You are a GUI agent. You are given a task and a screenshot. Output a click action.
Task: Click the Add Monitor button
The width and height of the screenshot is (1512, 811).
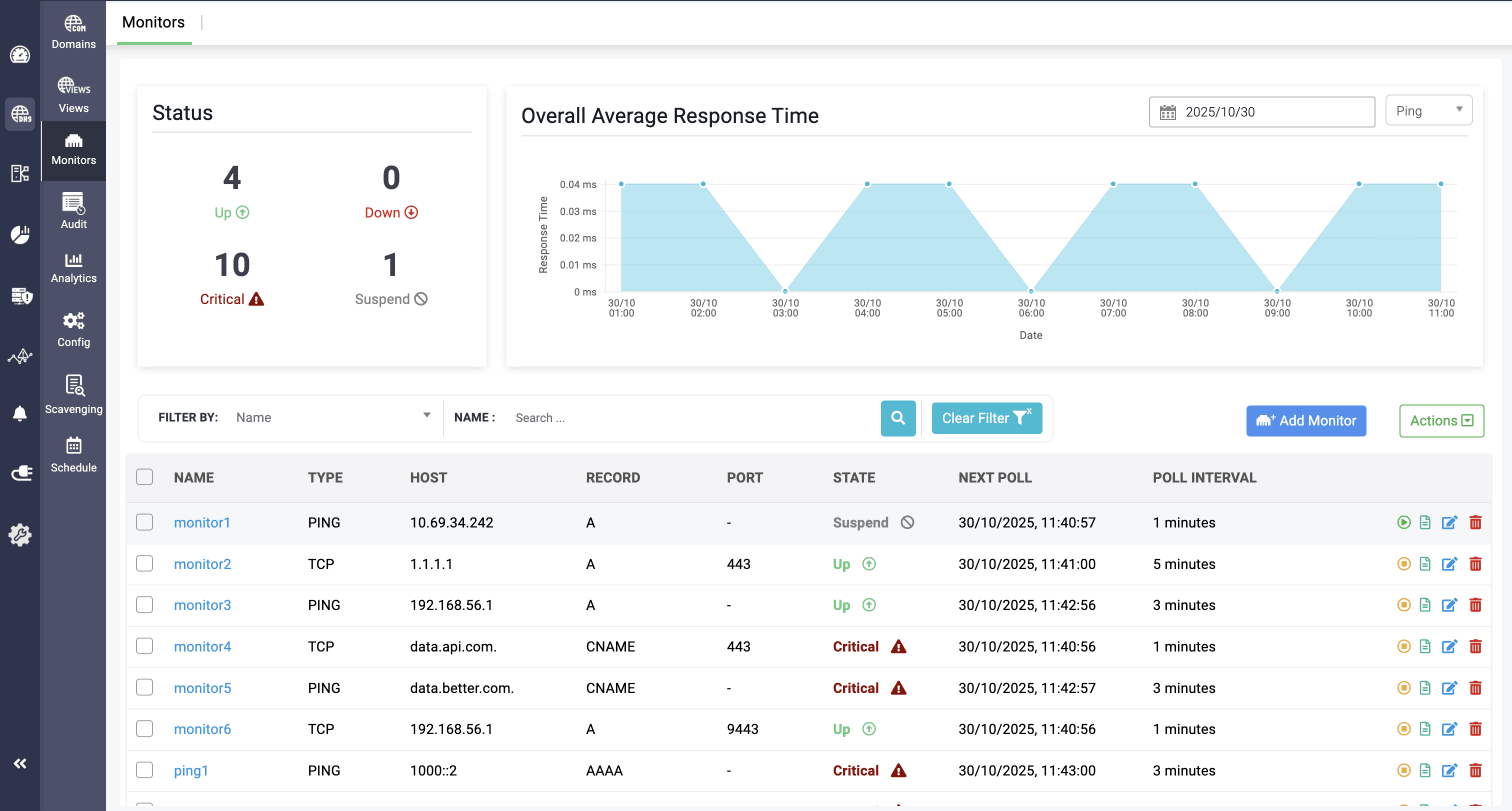point(1305,421)
